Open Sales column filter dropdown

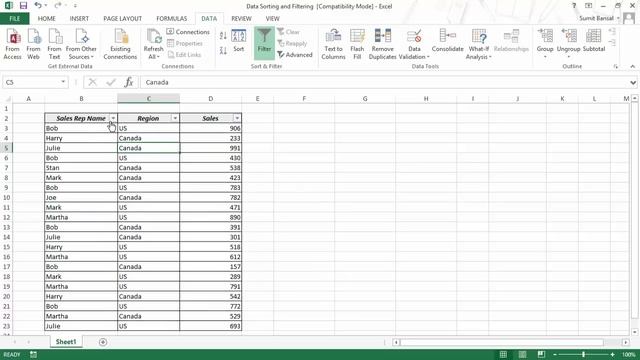[237, 118]
